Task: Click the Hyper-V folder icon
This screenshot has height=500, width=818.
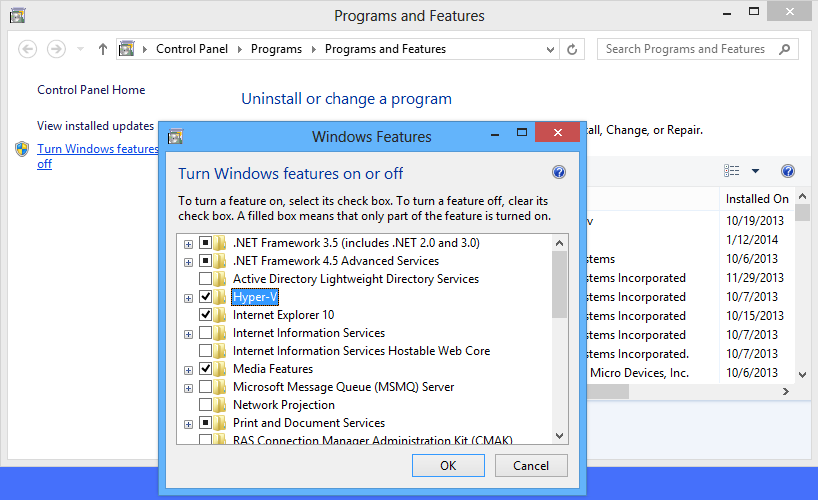Action: [x=220, y=297]
